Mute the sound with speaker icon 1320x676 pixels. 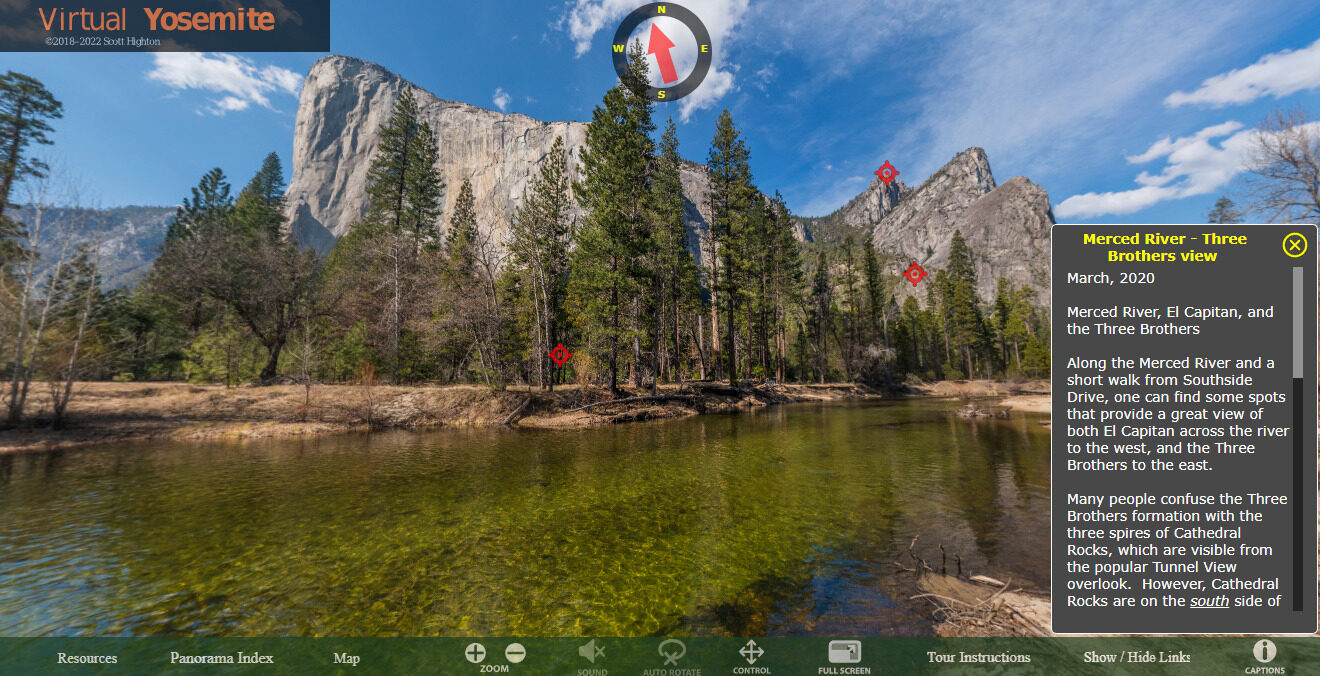tap(592, 653)
